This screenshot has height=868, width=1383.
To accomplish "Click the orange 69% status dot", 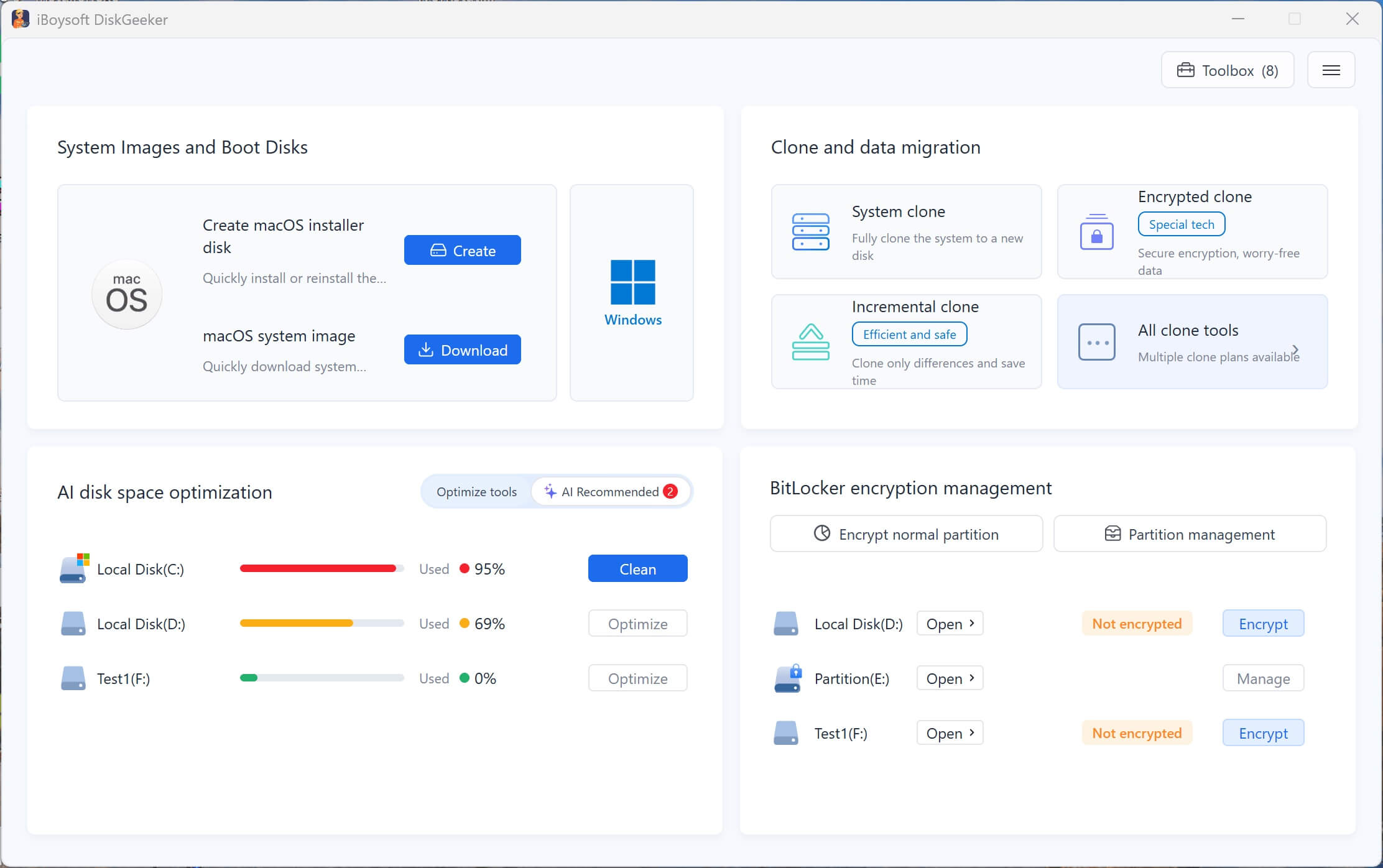I will 464,623.
